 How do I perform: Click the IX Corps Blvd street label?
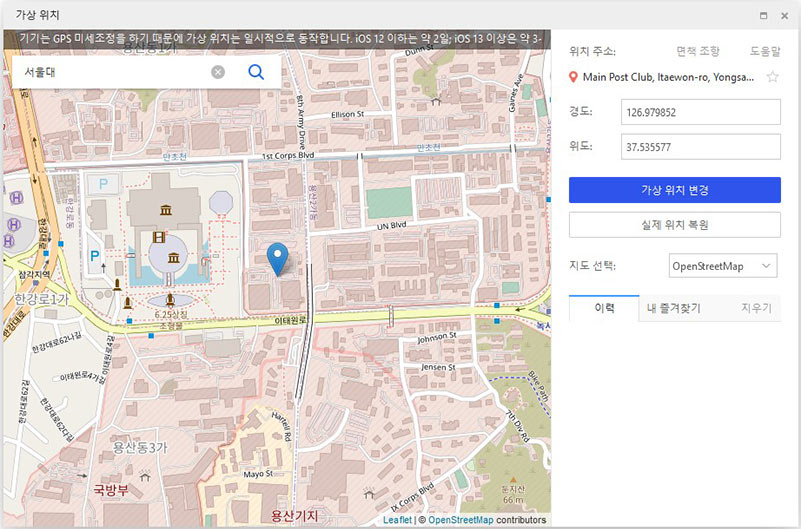point(413,497)
